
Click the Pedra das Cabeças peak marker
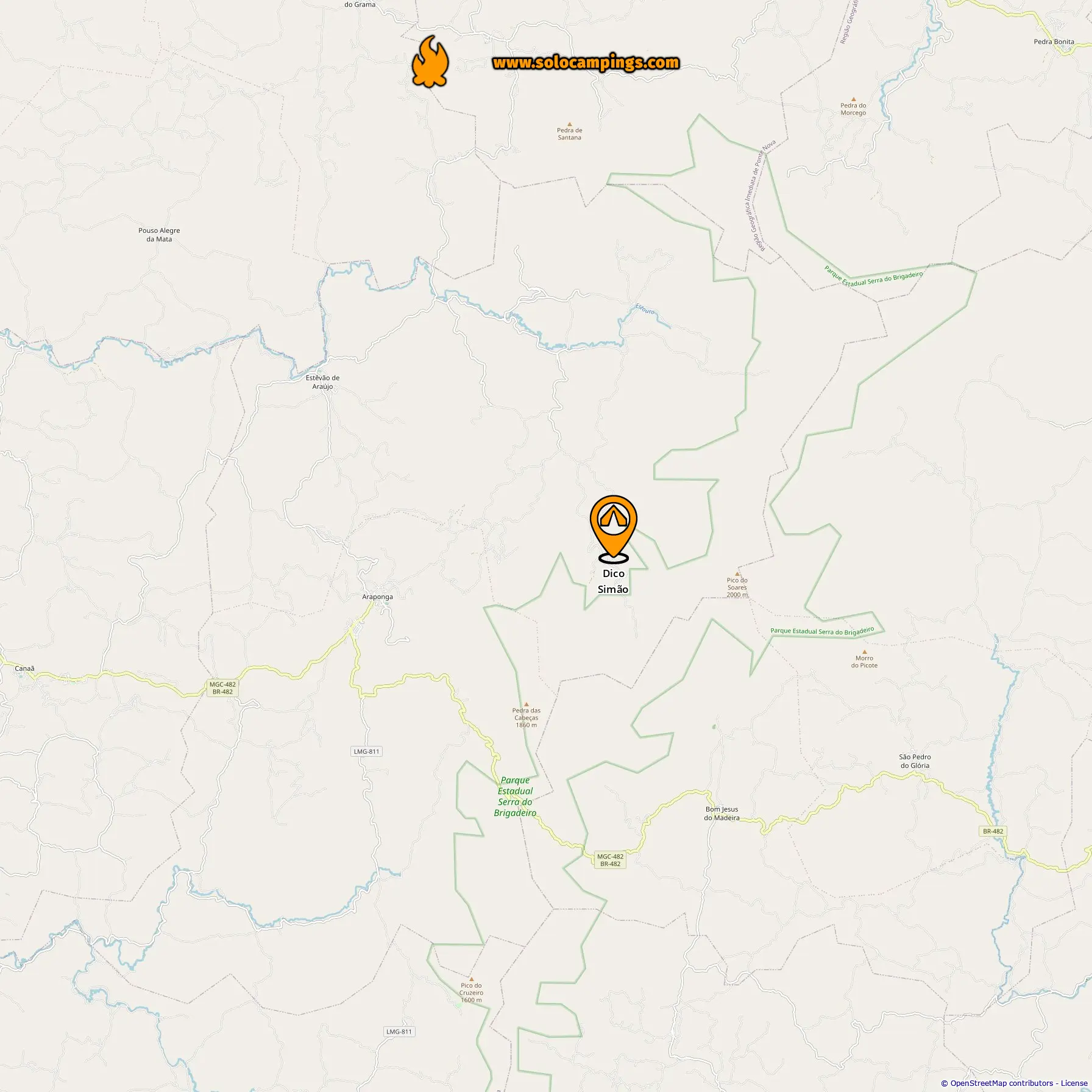[x=526, y=704]
